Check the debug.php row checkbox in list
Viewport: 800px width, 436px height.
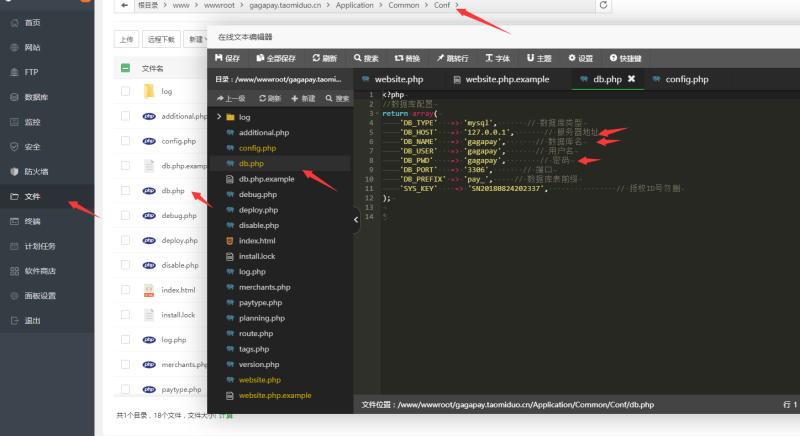(x=126, y=215)
